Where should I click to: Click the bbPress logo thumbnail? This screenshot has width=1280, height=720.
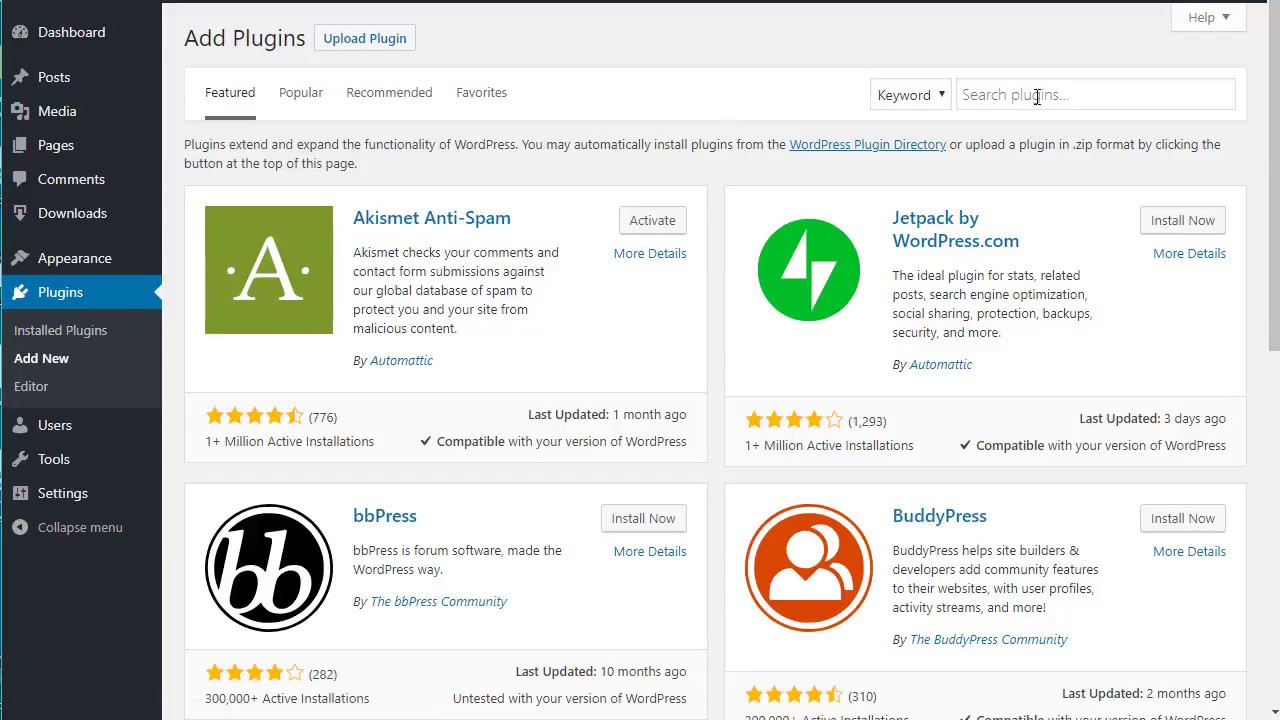click(x=269, y=568)
